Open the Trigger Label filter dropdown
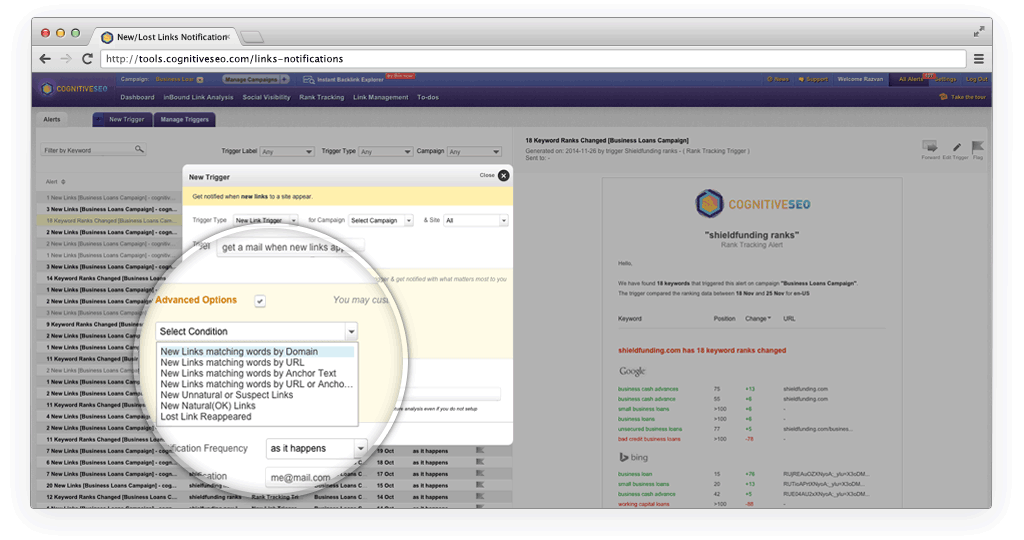This screenshot has height=540, width=1024. click(287, 151)
